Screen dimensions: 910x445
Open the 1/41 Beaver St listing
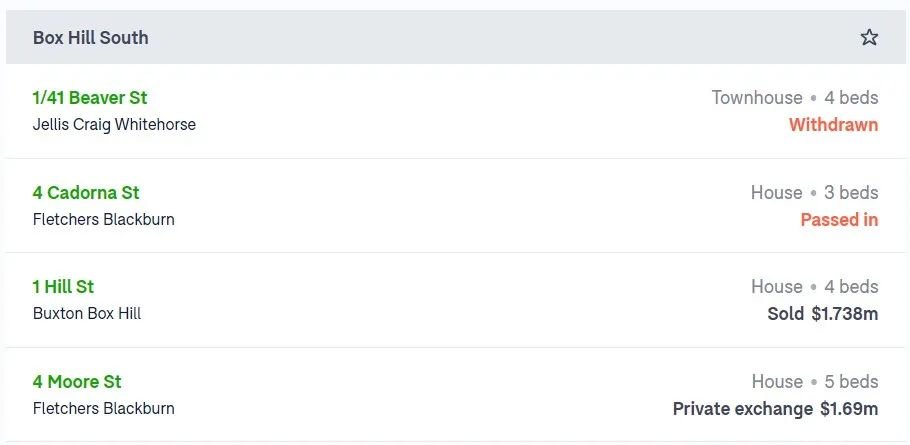tap(90, 97)
